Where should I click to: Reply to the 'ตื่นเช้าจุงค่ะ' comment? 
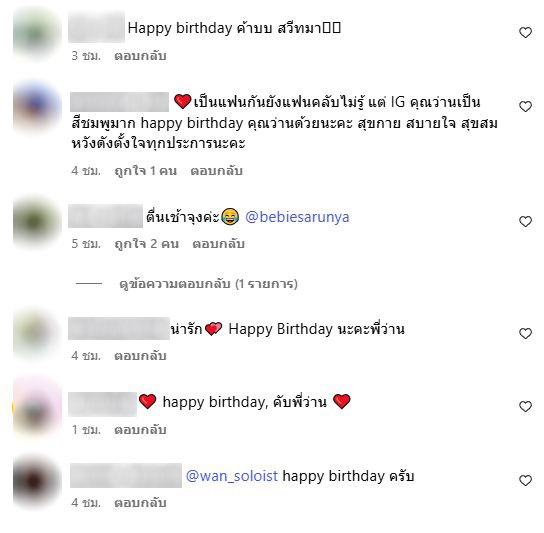(x=218, y=244)
